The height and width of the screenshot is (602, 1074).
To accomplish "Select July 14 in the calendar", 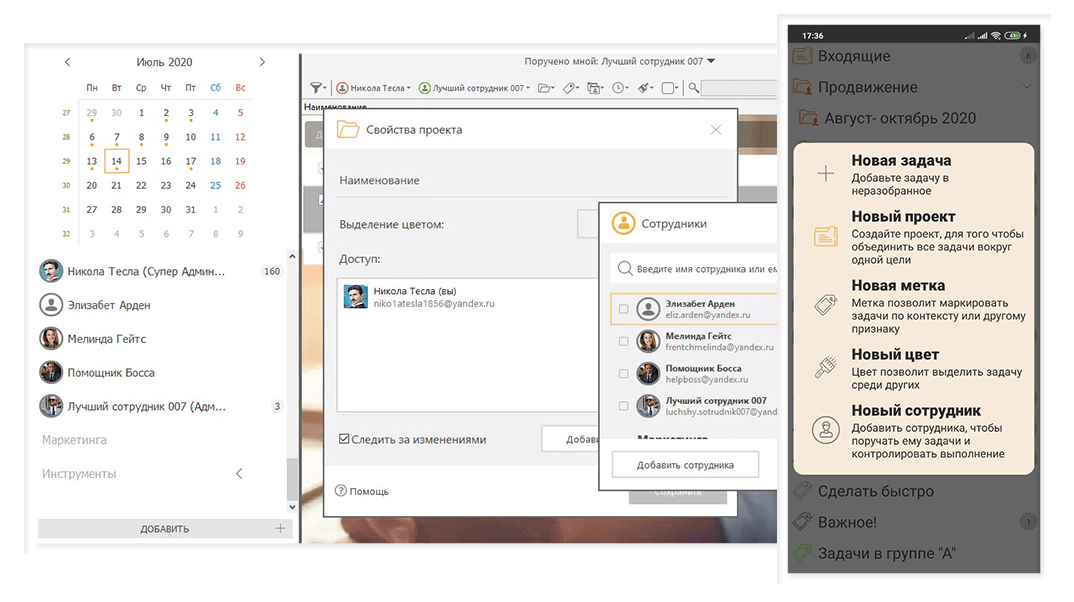I will (x=116, y=161).
